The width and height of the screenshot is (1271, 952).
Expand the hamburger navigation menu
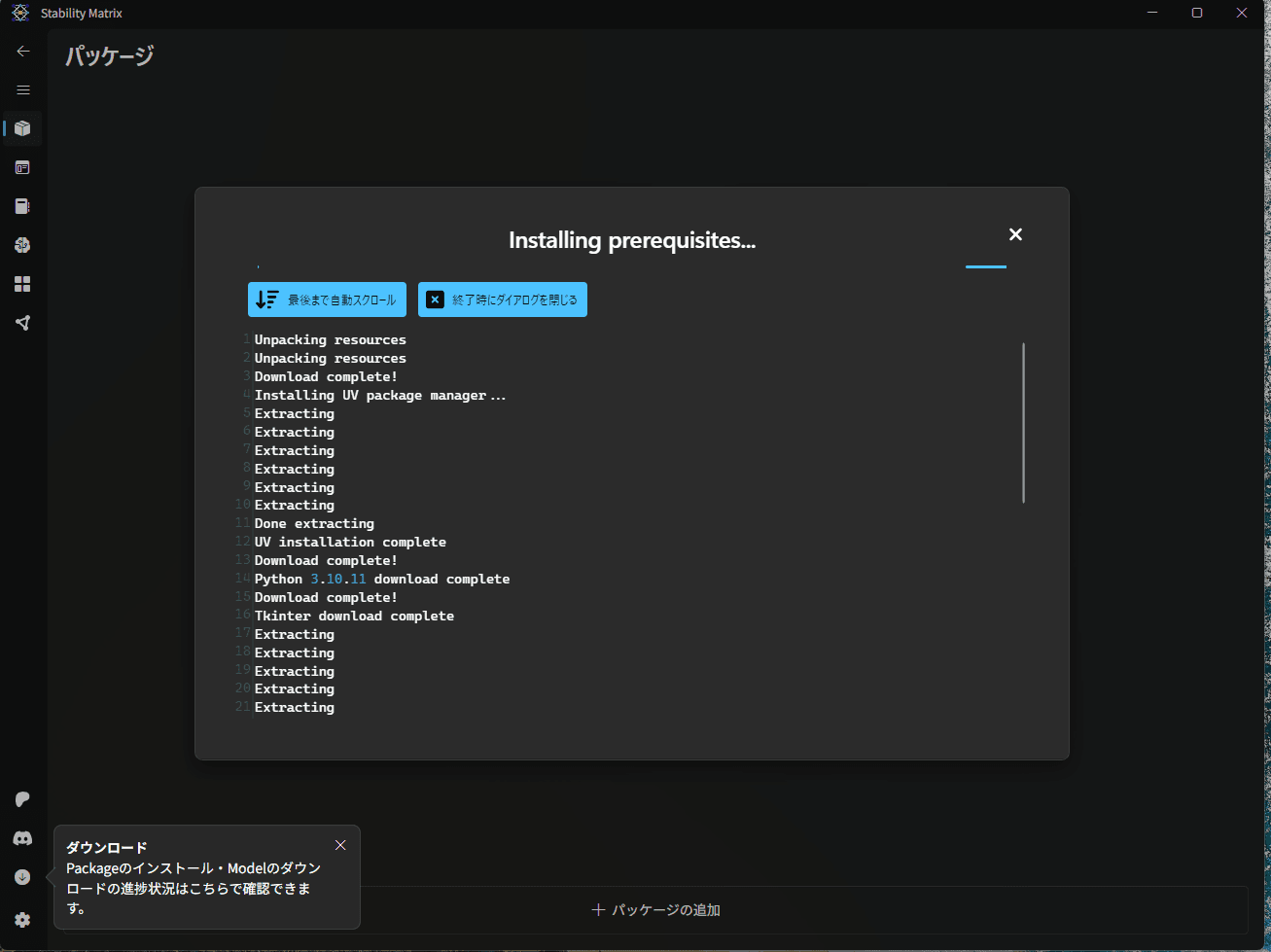(23, 90)
